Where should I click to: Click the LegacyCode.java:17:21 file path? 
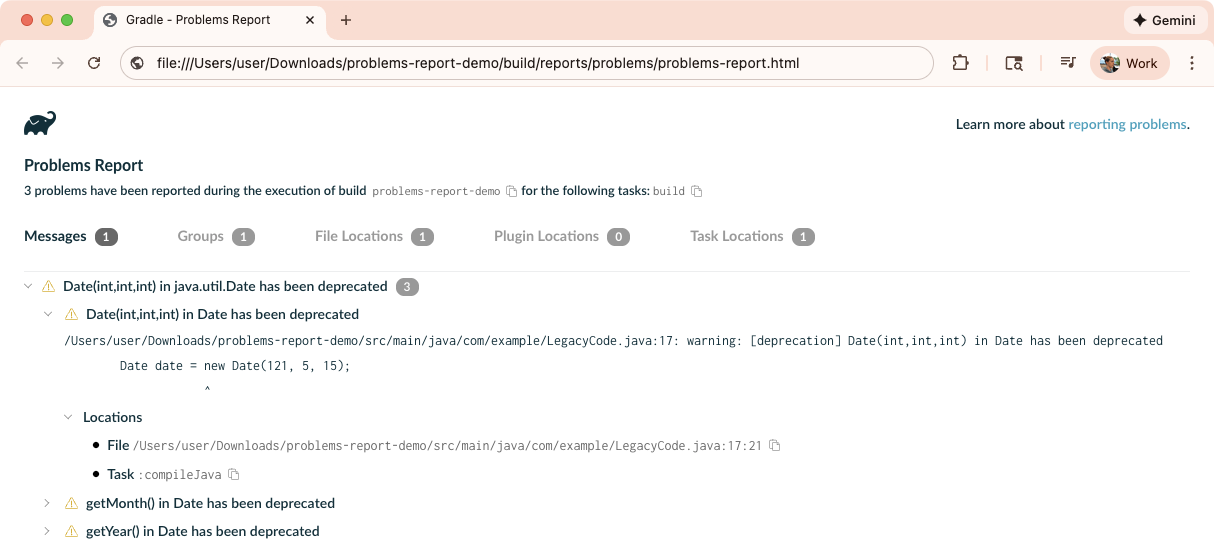(x=448, y=446)
